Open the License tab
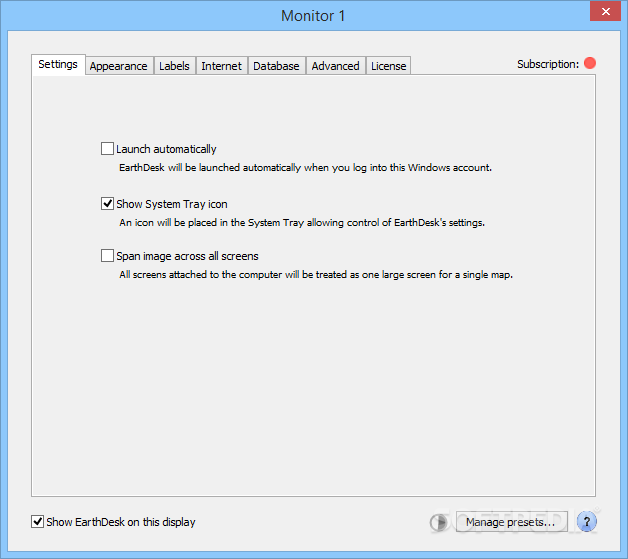628x559 pixels. (x=388, y=66)
